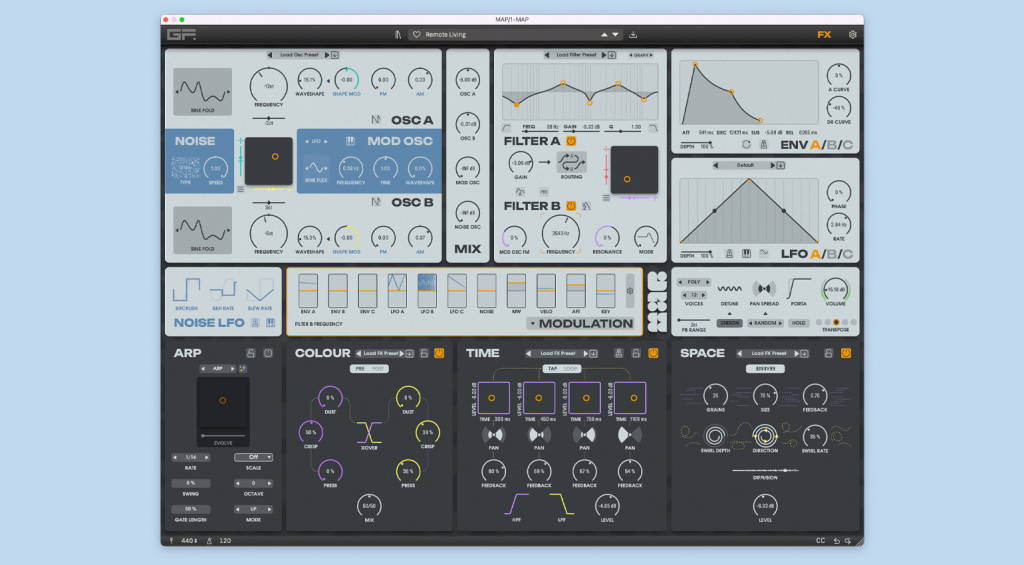Viewport: 1024px width, 565px height.
Task: Click the Pan Spread icon
Action: click(764, 288)
